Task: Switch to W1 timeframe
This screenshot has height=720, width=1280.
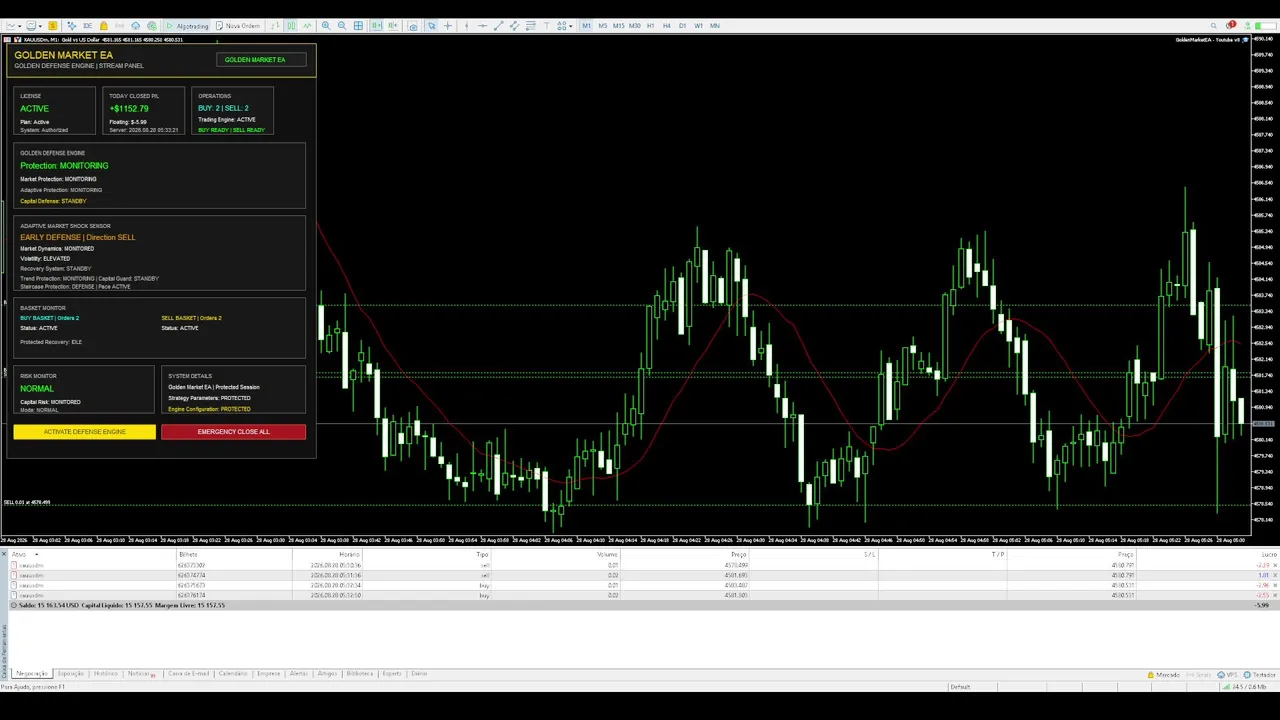Action: (698, 26)
